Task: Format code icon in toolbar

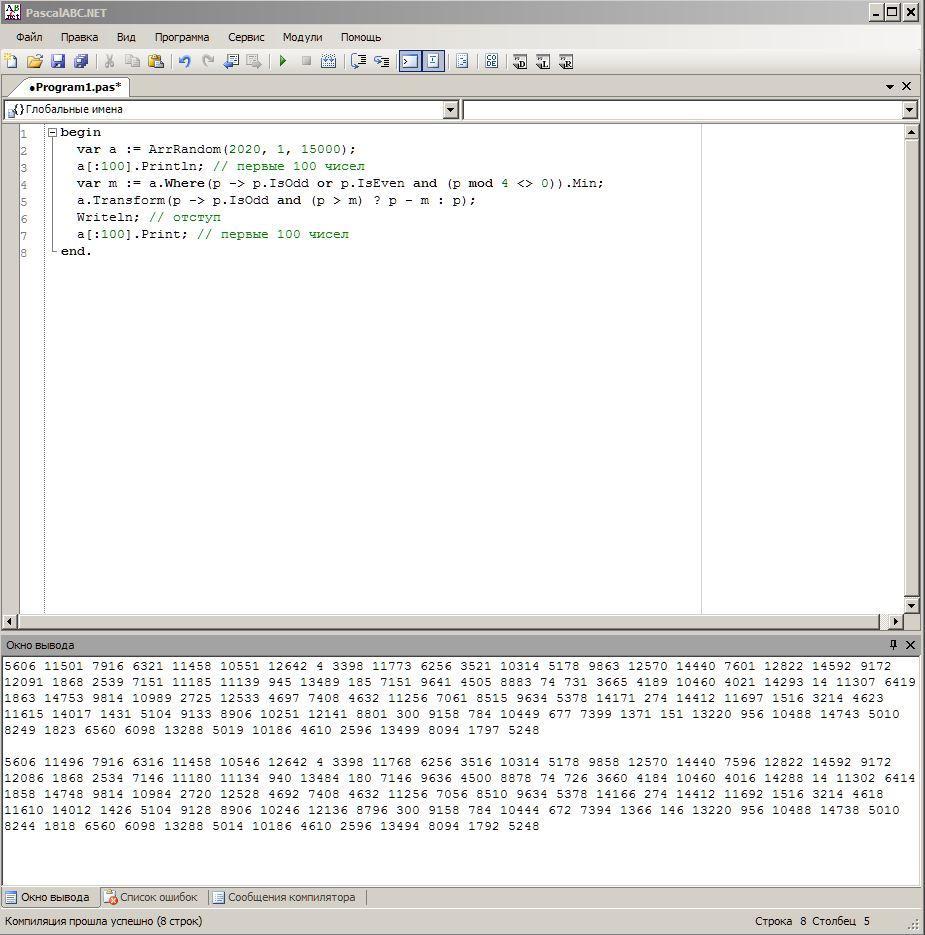Action: pyautogui.click(x=462, y=61)
